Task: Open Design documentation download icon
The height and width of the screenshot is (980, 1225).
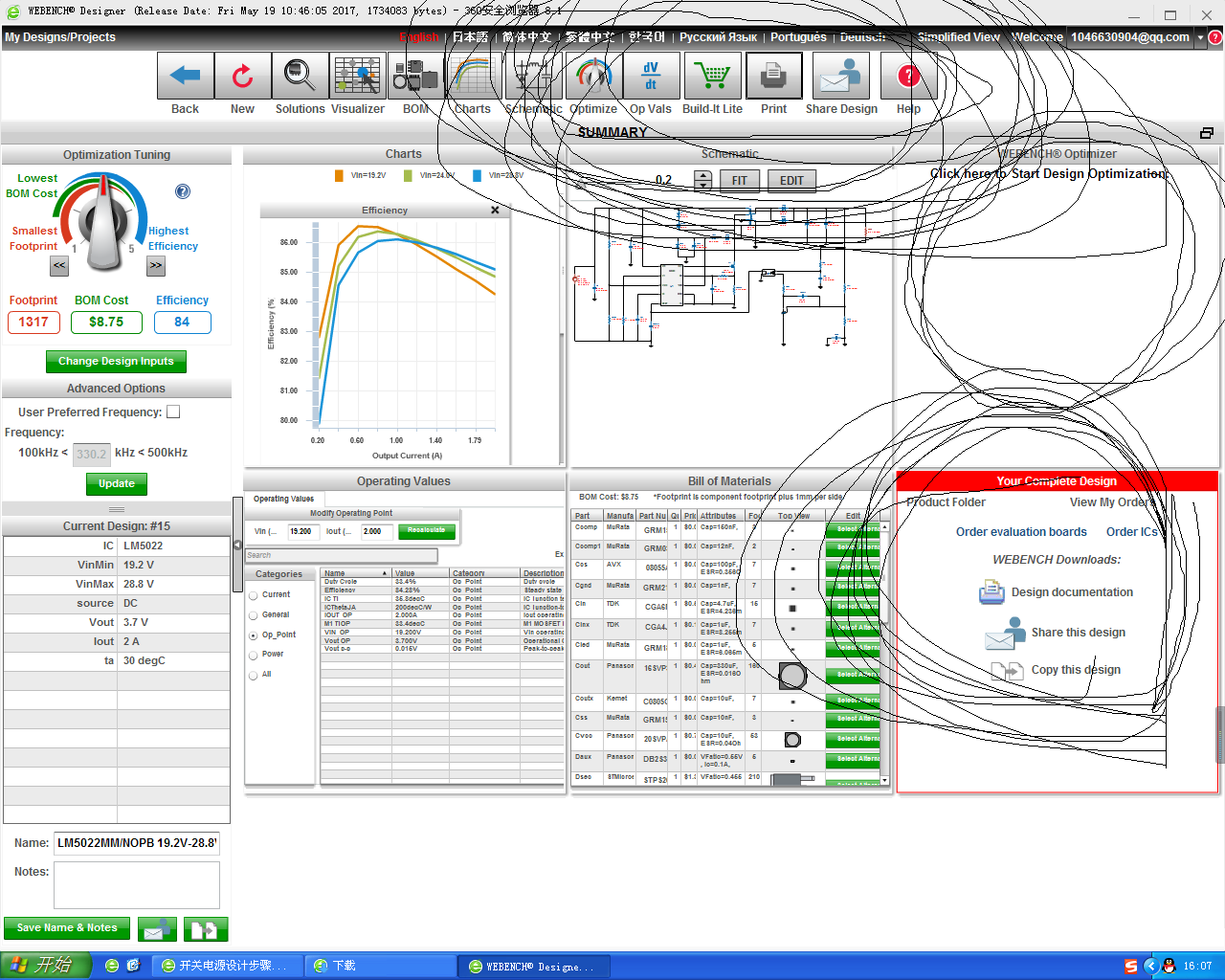Action: click(991, 592)
